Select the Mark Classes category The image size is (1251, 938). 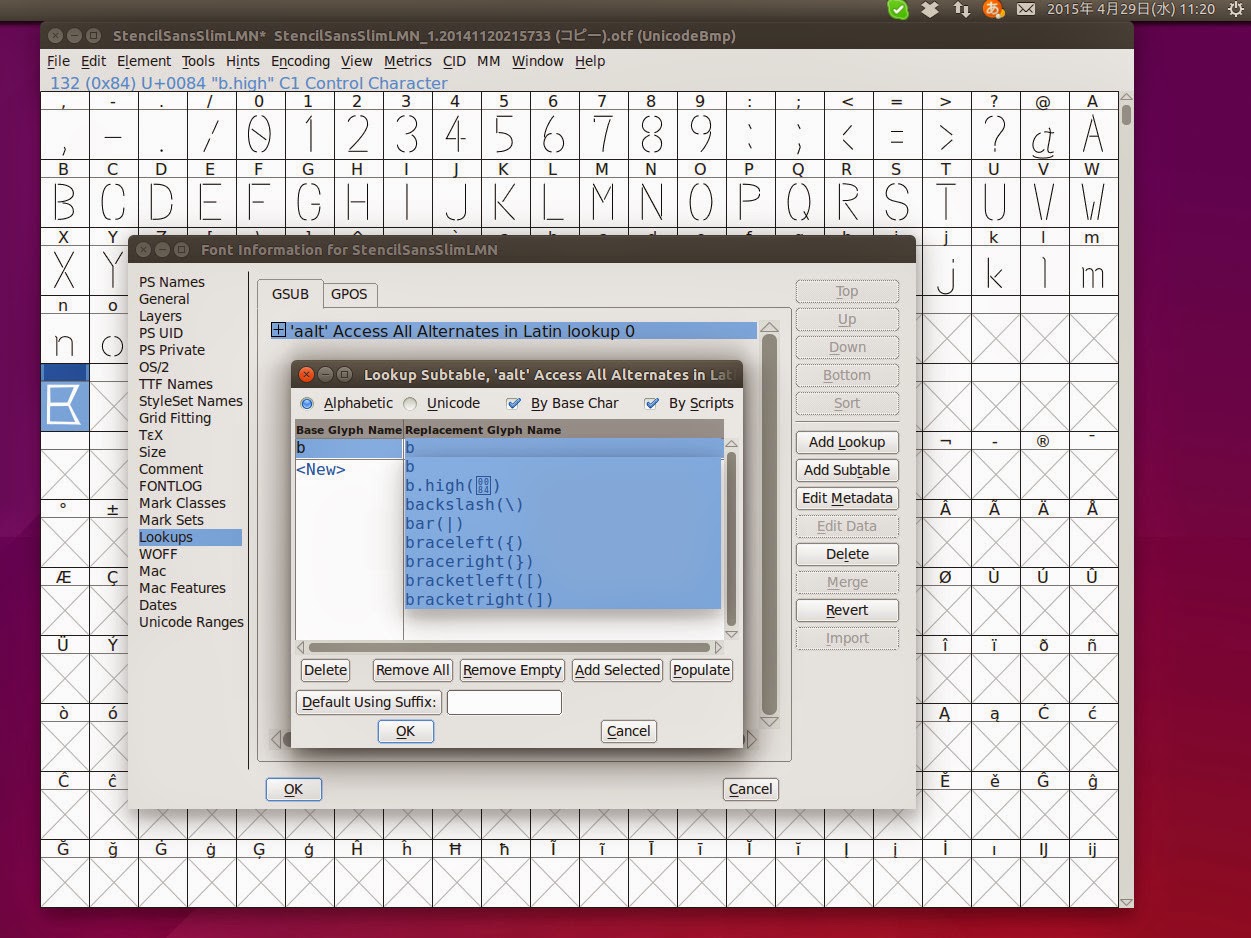pyautogui.click(x=182, y=503)
